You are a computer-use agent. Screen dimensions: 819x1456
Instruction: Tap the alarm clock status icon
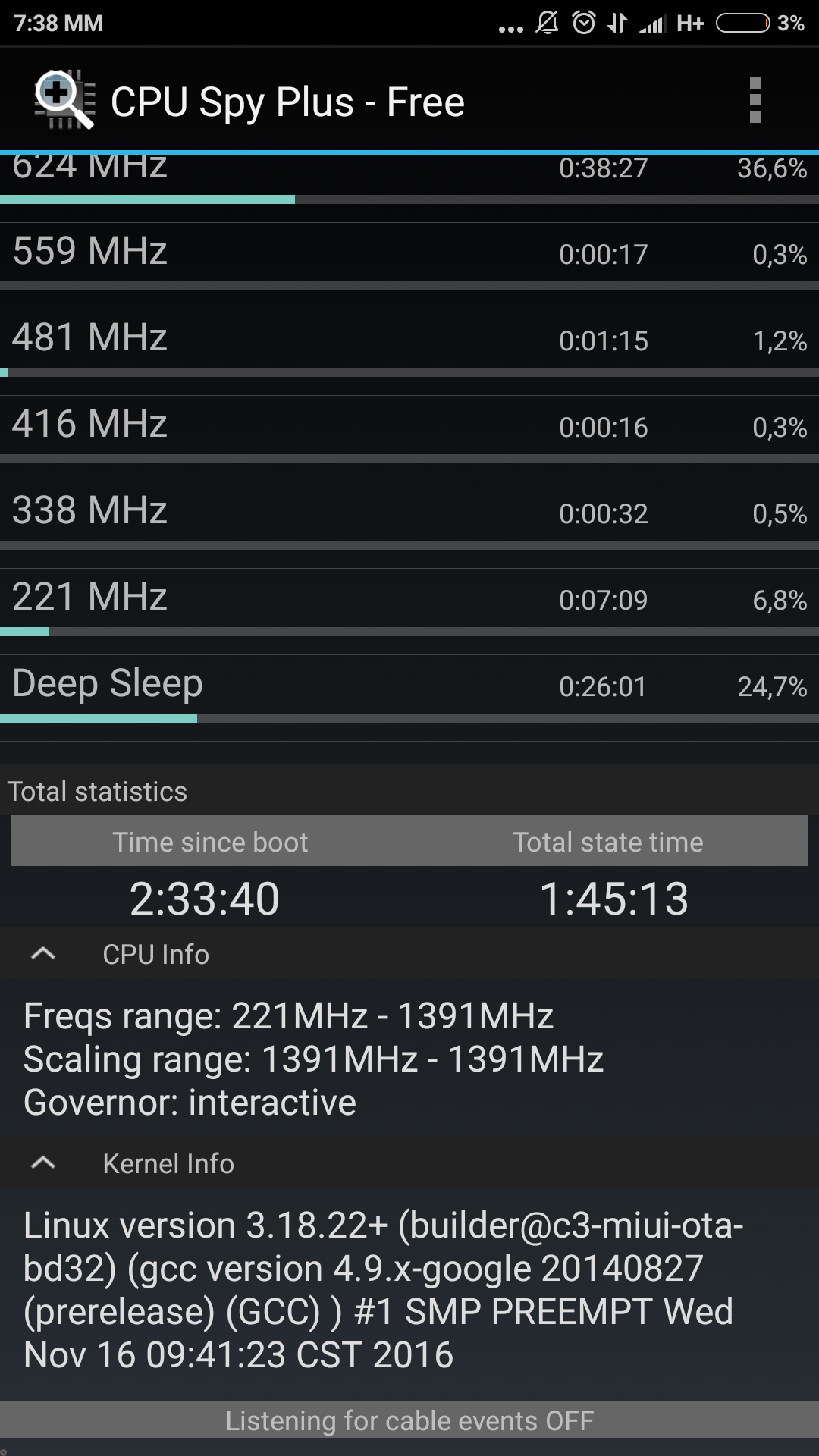click(x=583, y=23)
